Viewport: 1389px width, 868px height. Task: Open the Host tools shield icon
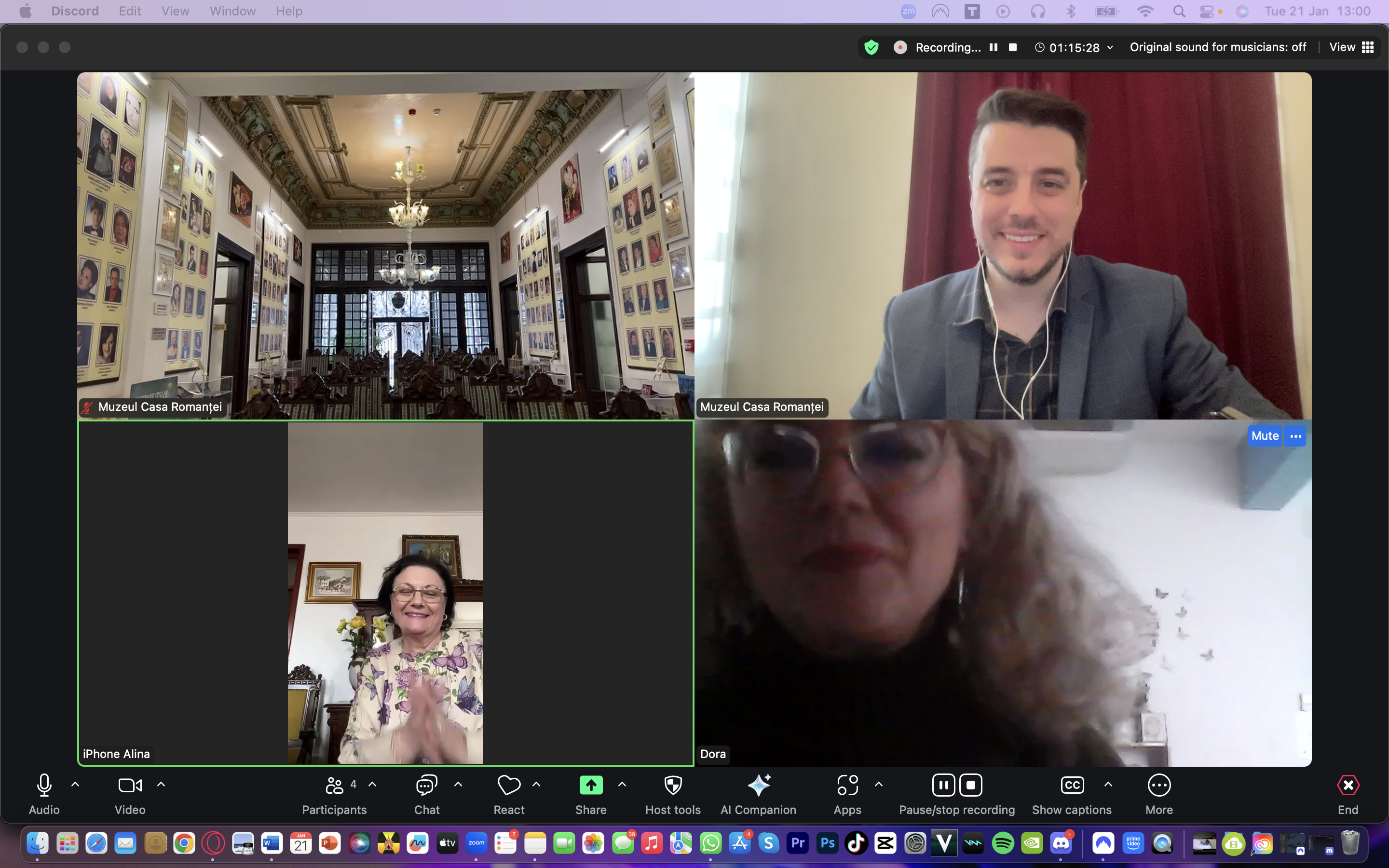(x=673, y=786)
